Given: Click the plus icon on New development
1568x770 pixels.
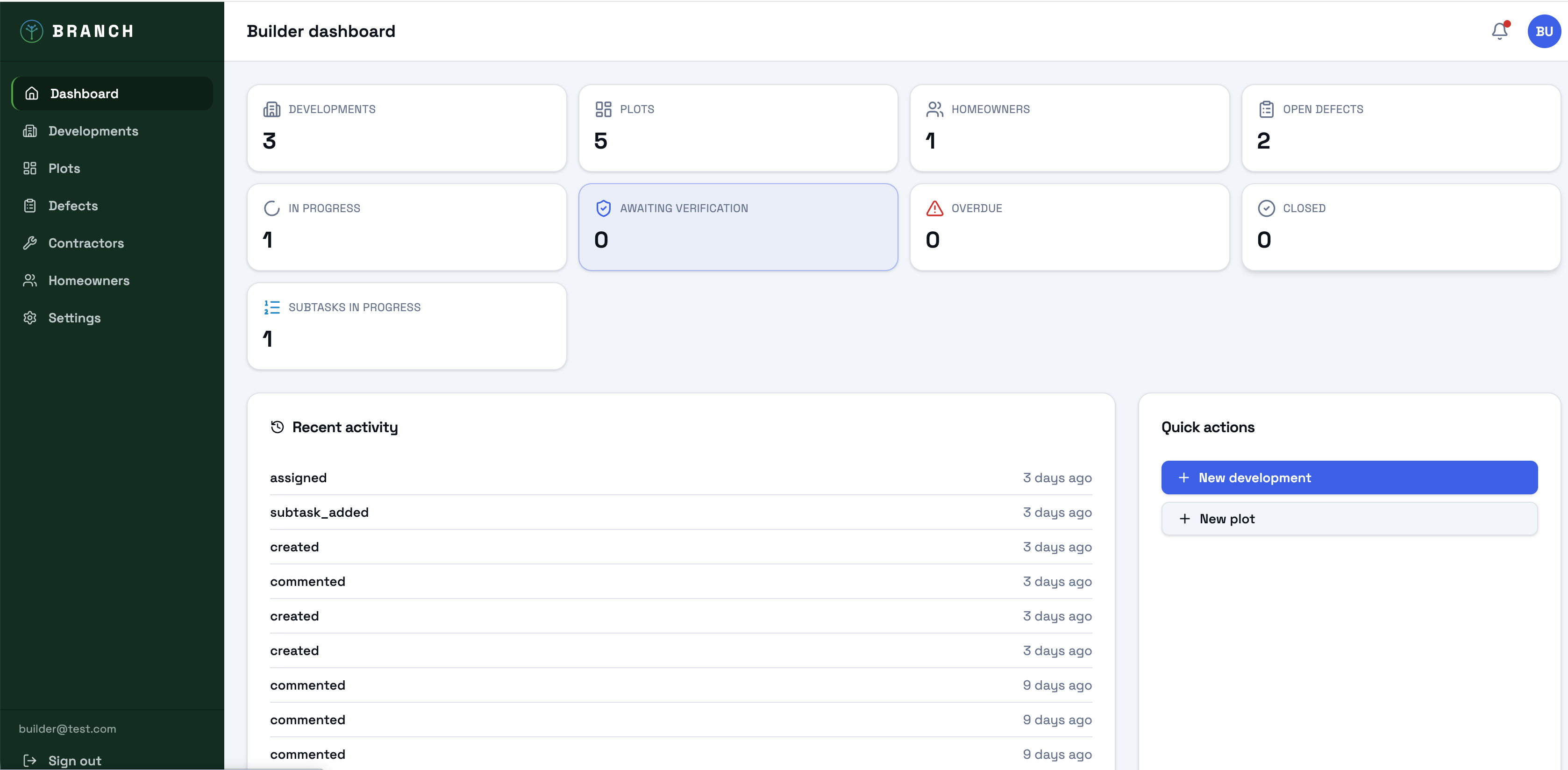Looking at the screenshot, I should [1184, 478].
